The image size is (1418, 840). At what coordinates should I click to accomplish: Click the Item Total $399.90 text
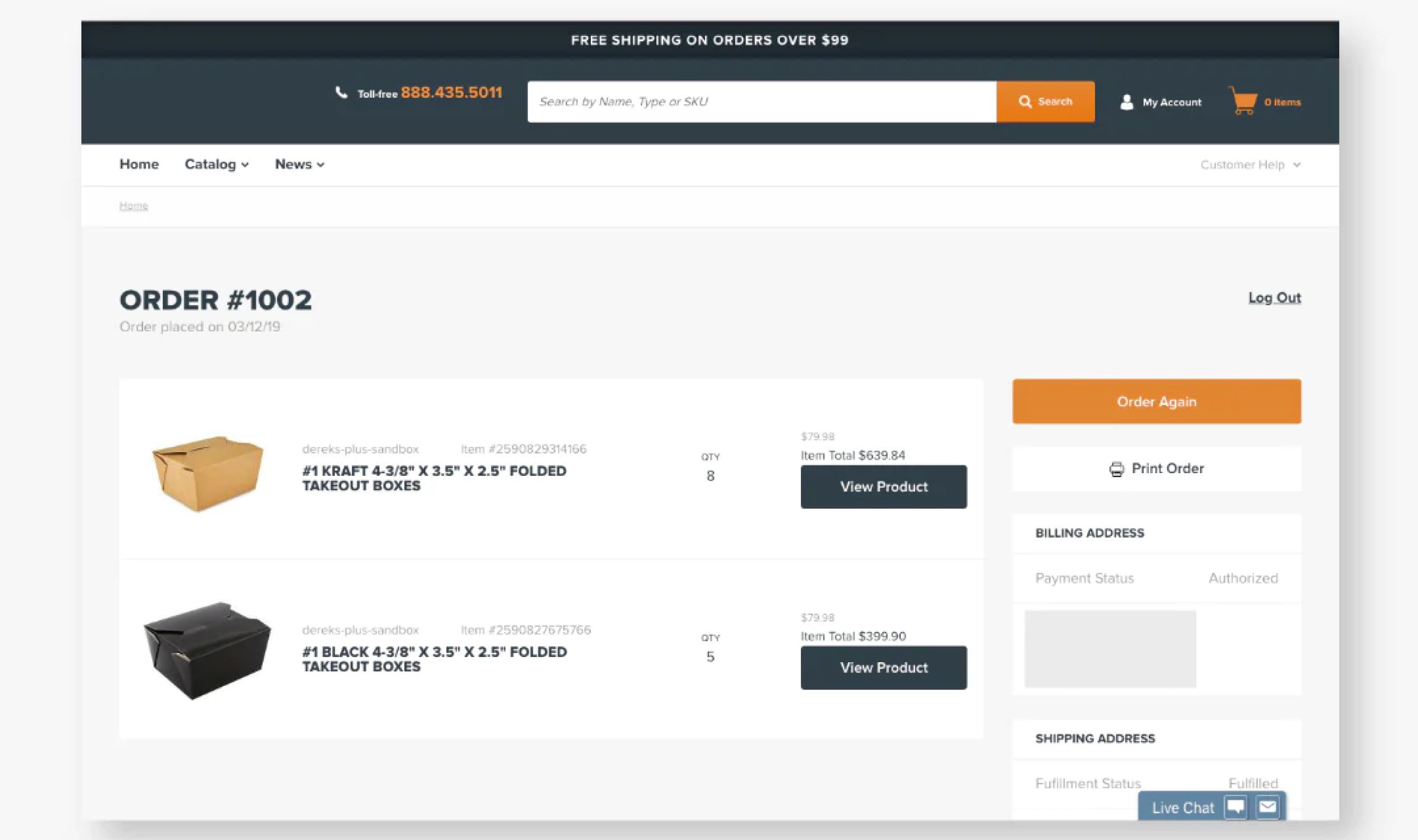click(853, 636)
